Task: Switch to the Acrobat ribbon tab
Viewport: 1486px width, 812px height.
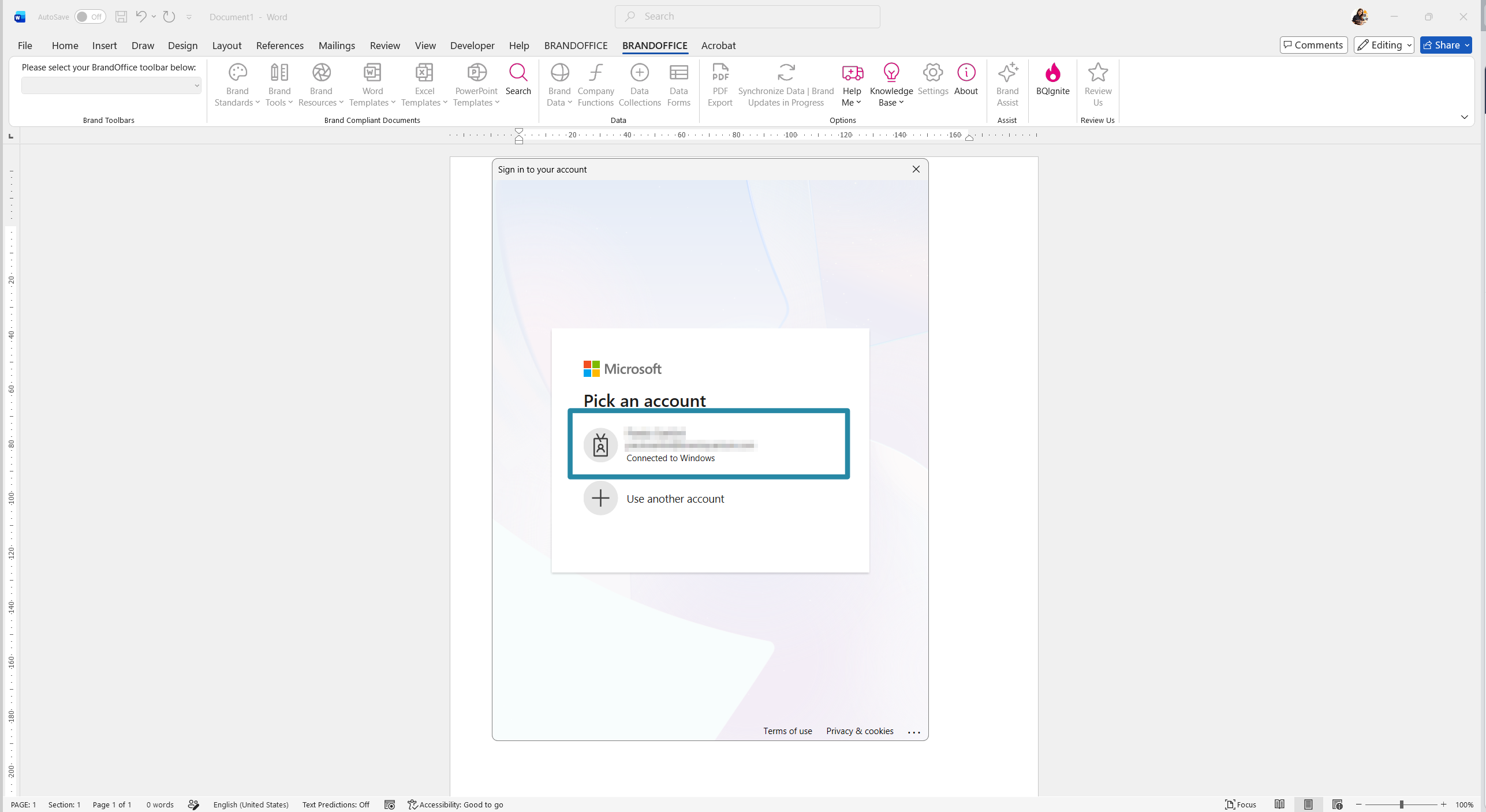Action: click(718, 46)
